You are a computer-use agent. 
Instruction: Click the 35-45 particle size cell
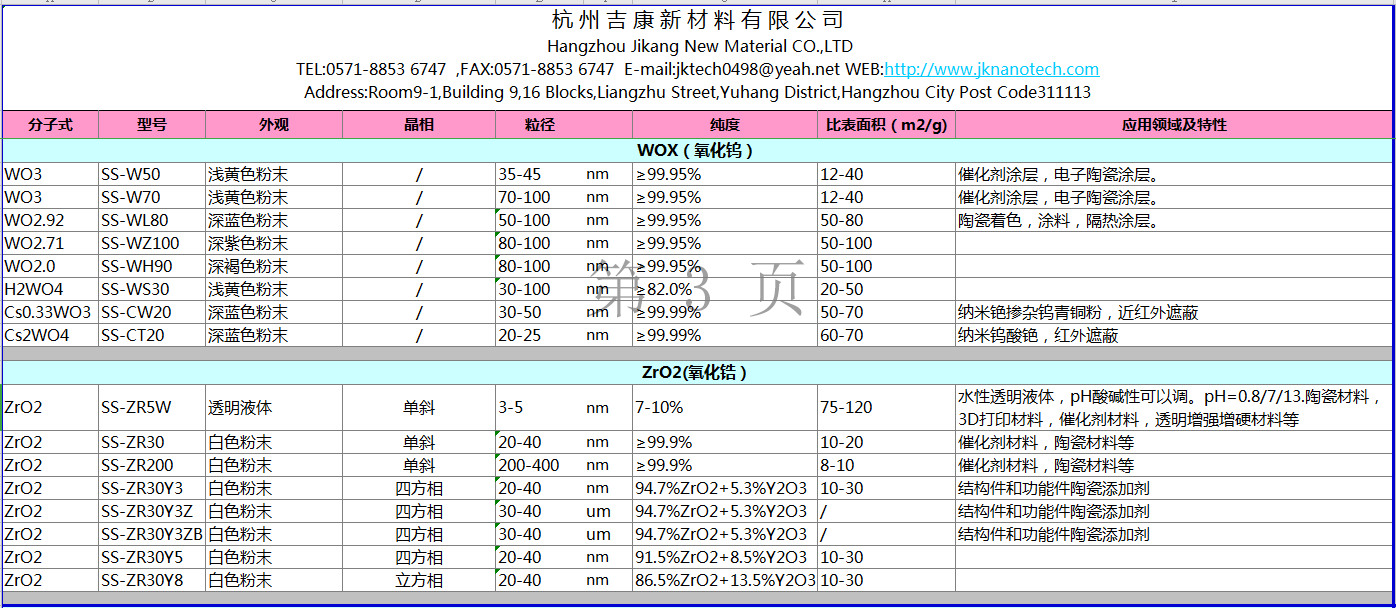click(x=540, y=174)
